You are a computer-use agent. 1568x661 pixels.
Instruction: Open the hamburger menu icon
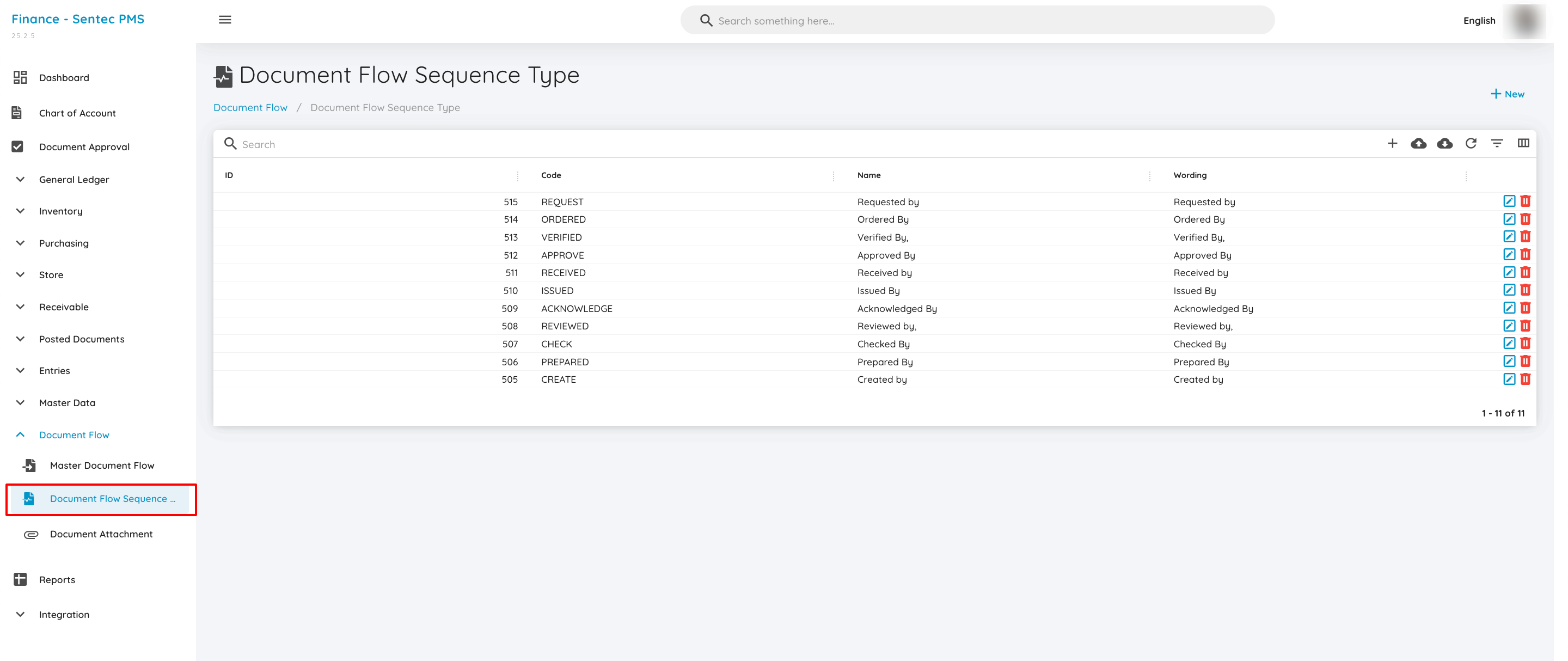point(225,20)
